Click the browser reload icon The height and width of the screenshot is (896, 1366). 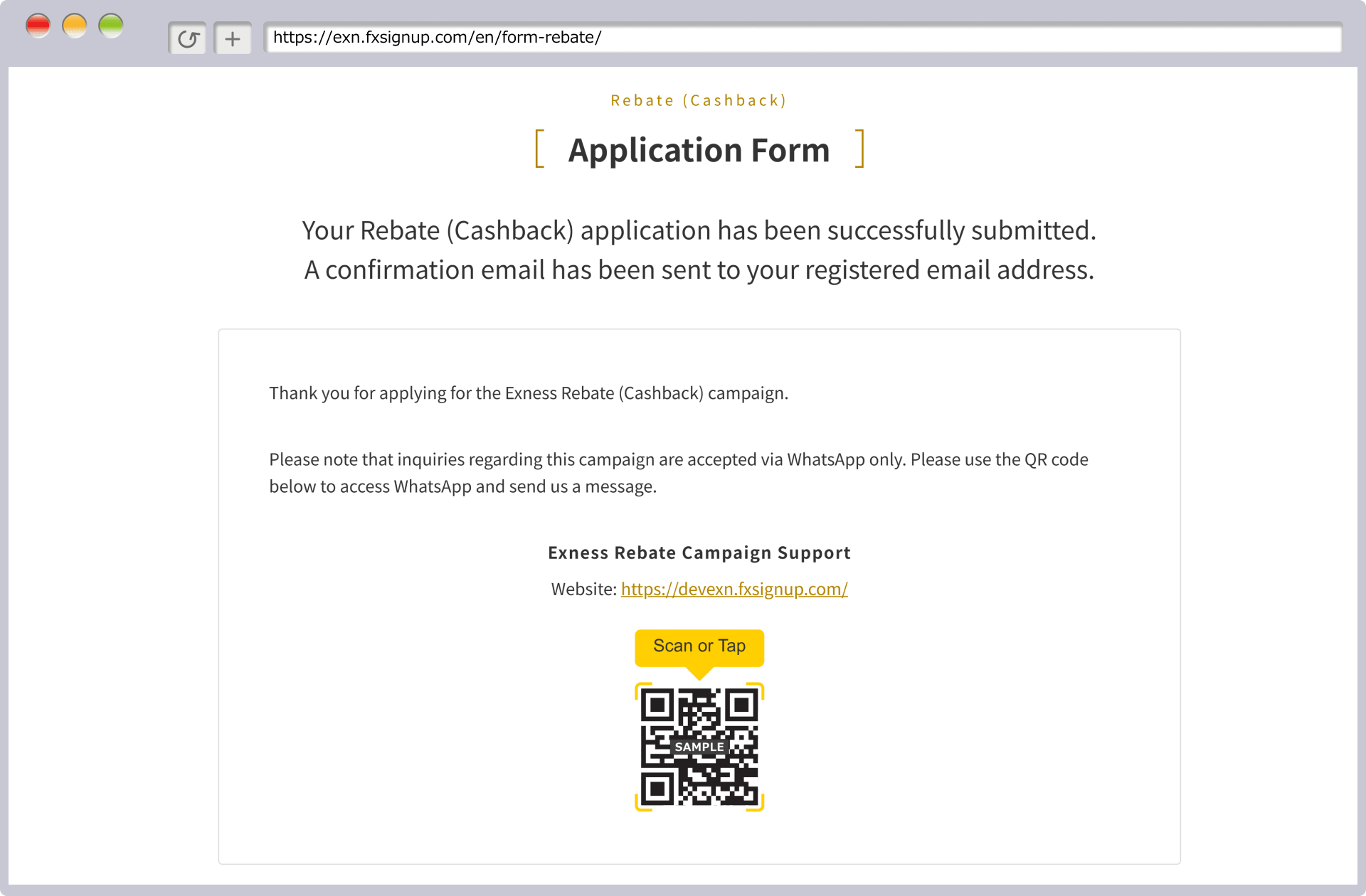point(187,38)
